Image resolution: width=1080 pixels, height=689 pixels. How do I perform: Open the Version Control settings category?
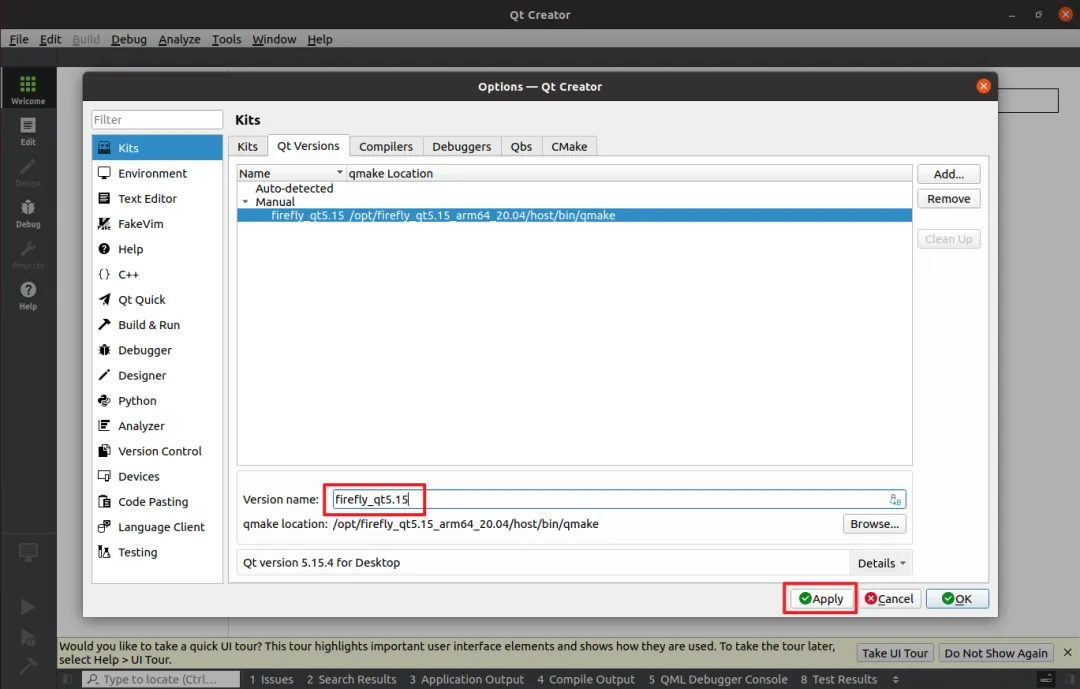click(157, 451)
